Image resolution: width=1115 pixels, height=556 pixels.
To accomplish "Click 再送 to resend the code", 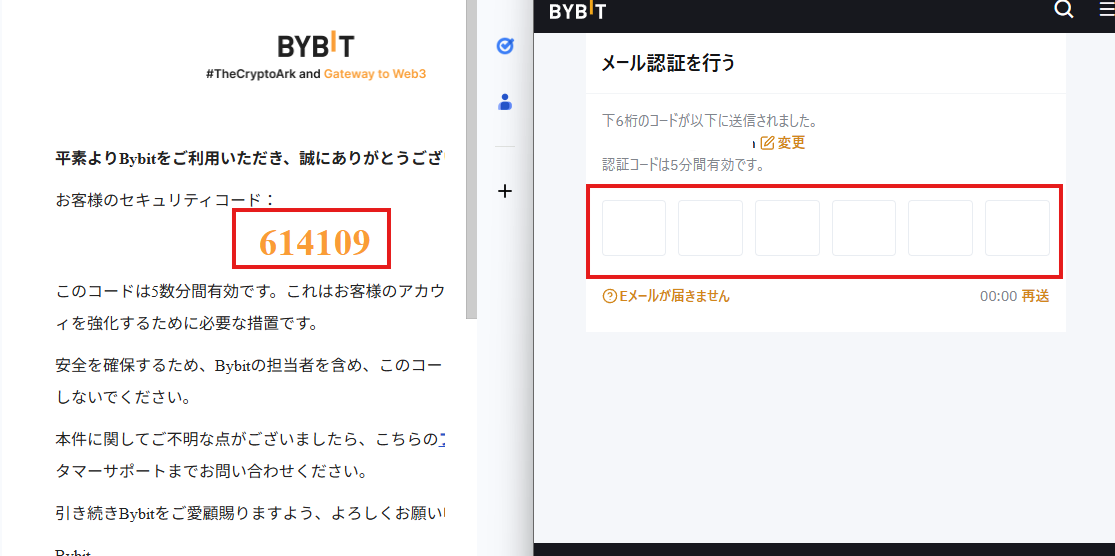I will pyautogui.click(x=1035, y=296).
